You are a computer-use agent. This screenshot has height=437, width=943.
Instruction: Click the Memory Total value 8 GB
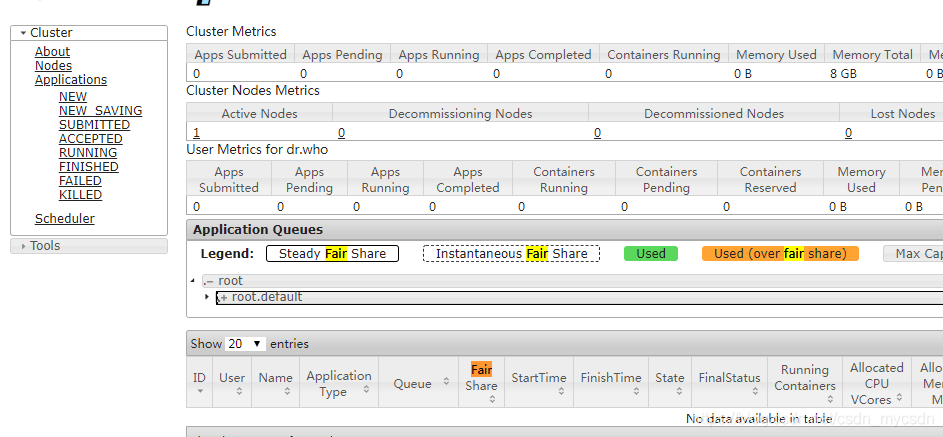(x=844, y=74)
